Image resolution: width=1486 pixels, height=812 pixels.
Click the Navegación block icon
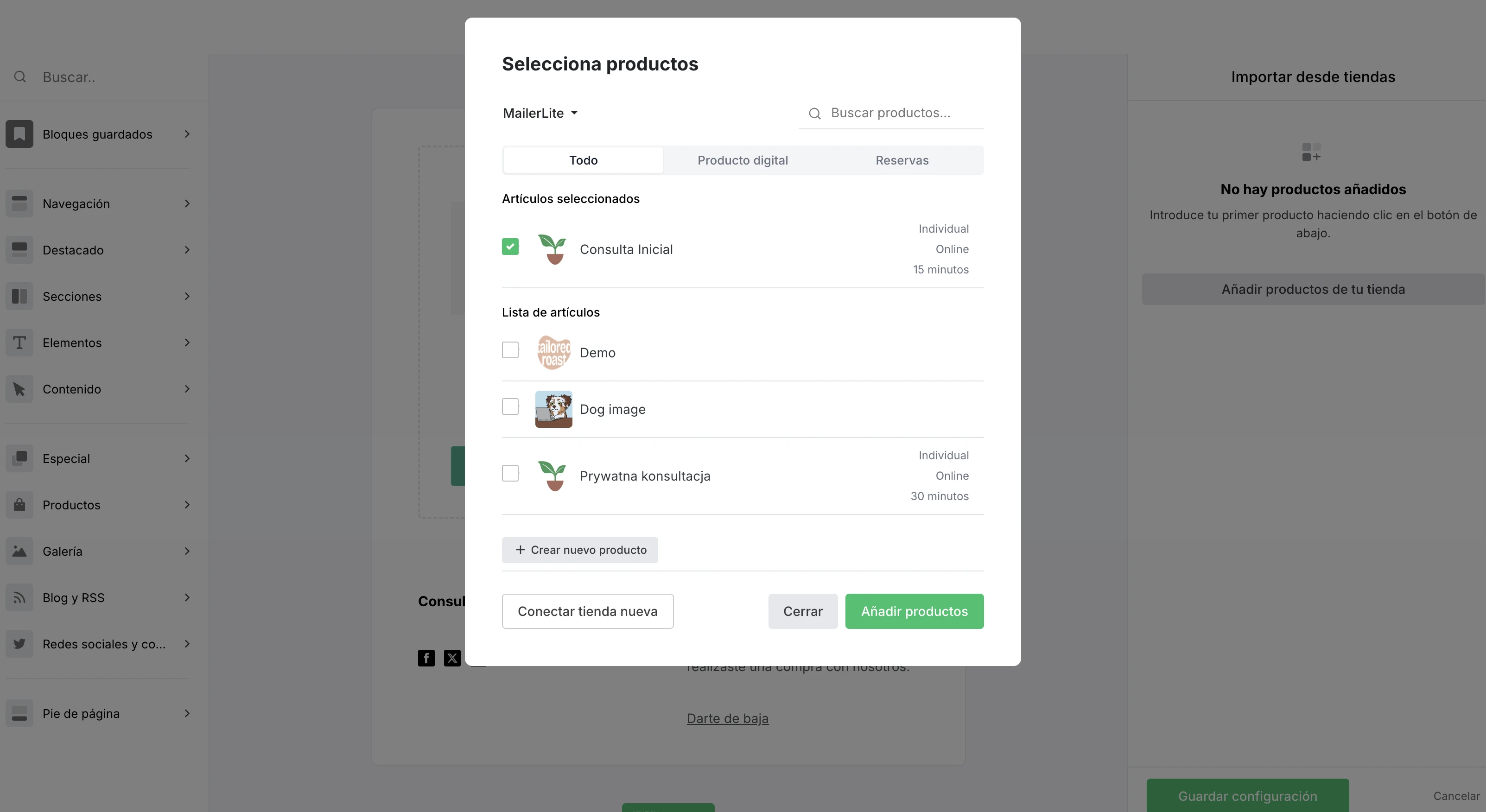coord(19,203)
